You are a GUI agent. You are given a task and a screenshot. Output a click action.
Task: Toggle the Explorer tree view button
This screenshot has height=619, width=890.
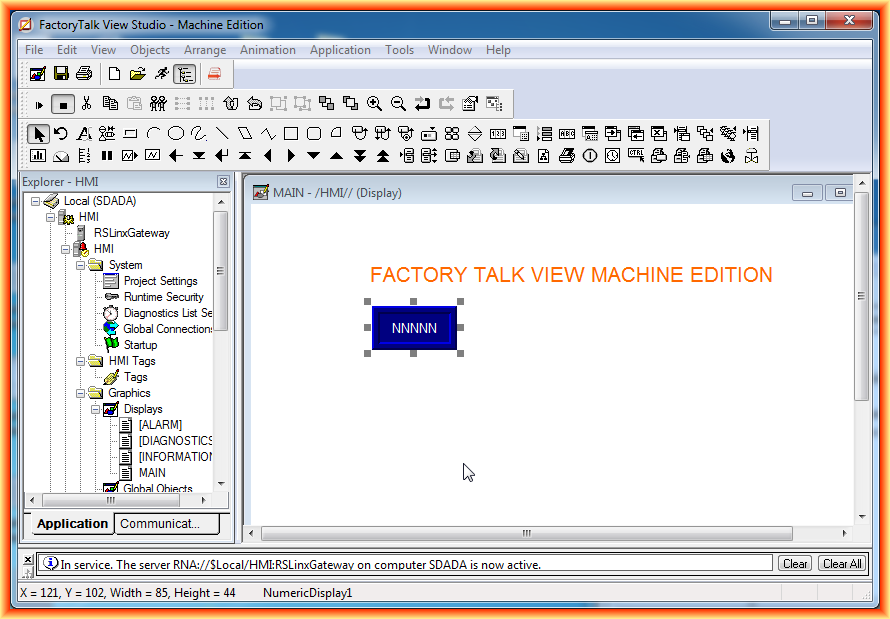(x=184, y=74)
